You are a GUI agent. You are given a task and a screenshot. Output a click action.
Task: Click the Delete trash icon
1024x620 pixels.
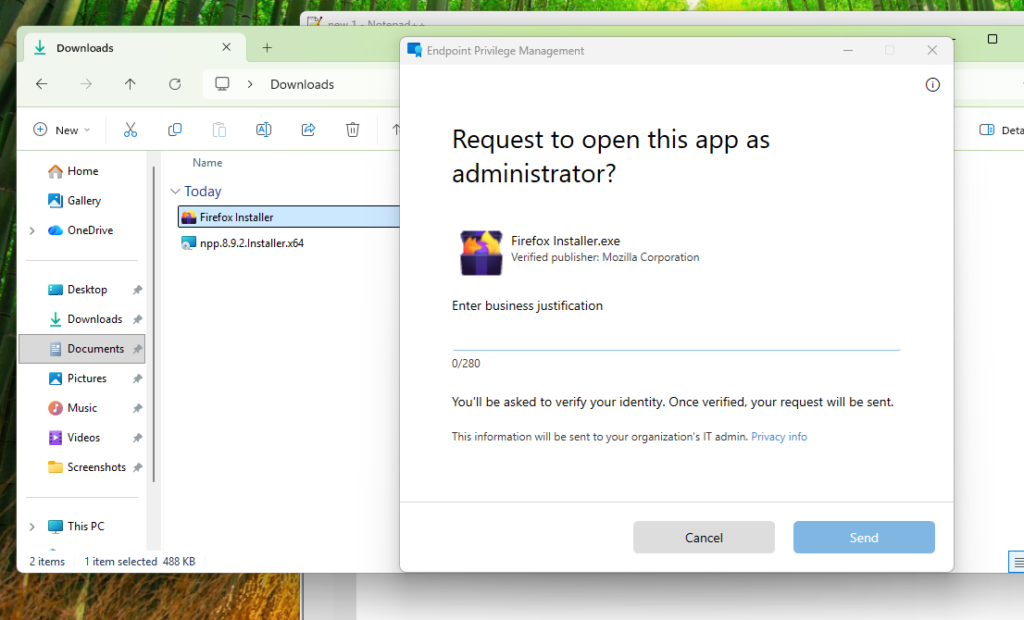pos(353,130)
